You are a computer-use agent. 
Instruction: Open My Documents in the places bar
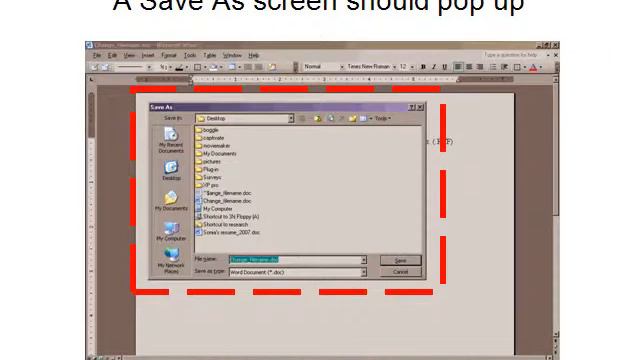171,201
